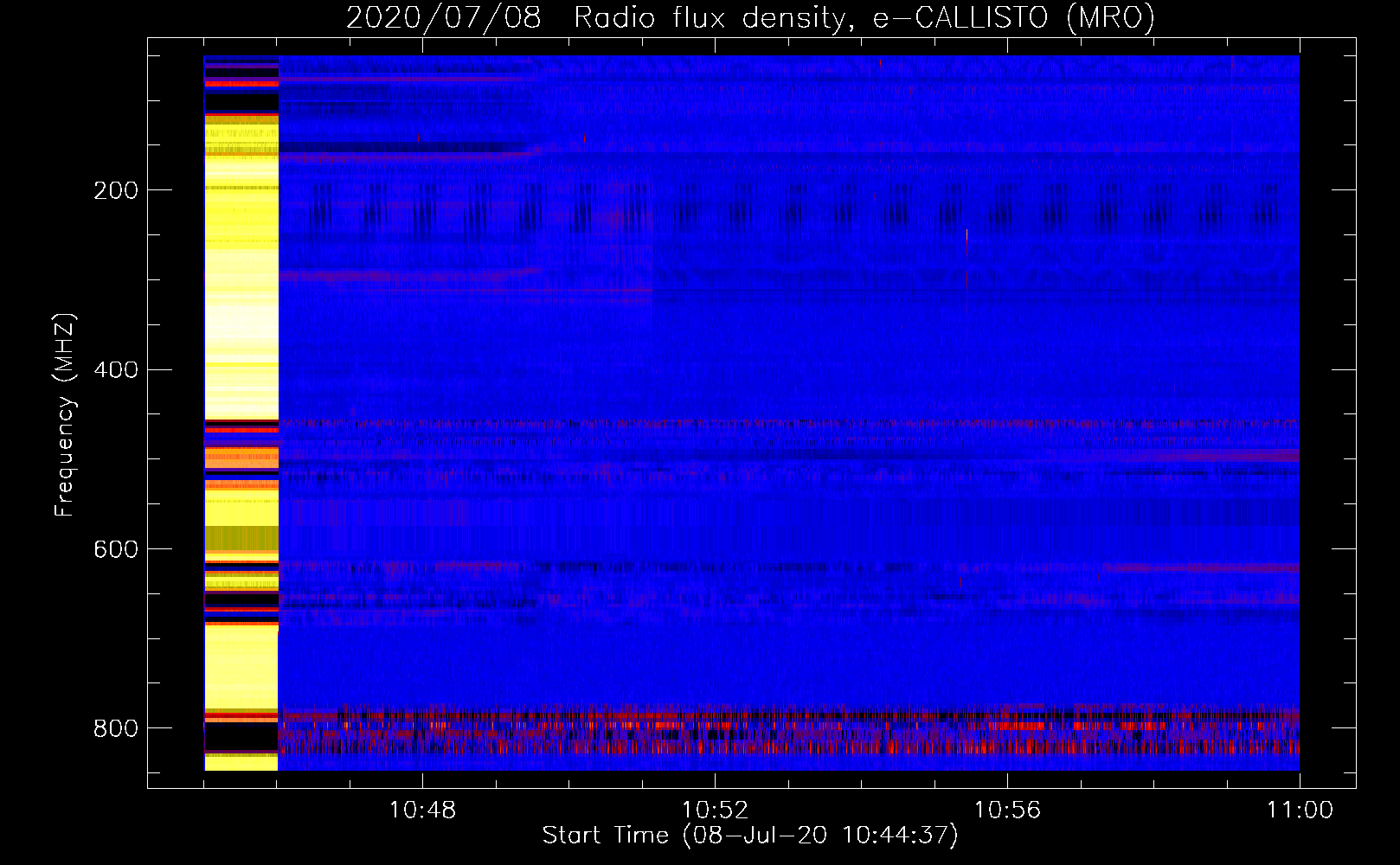The height and width of the screenshot is (865, 1400).
Task: Click the 11:00 time tick label
Action: coord(1300,811)
